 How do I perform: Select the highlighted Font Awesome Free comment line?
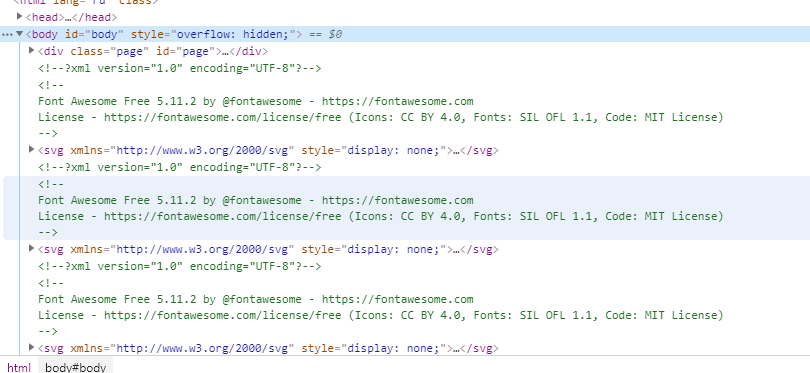256,200
